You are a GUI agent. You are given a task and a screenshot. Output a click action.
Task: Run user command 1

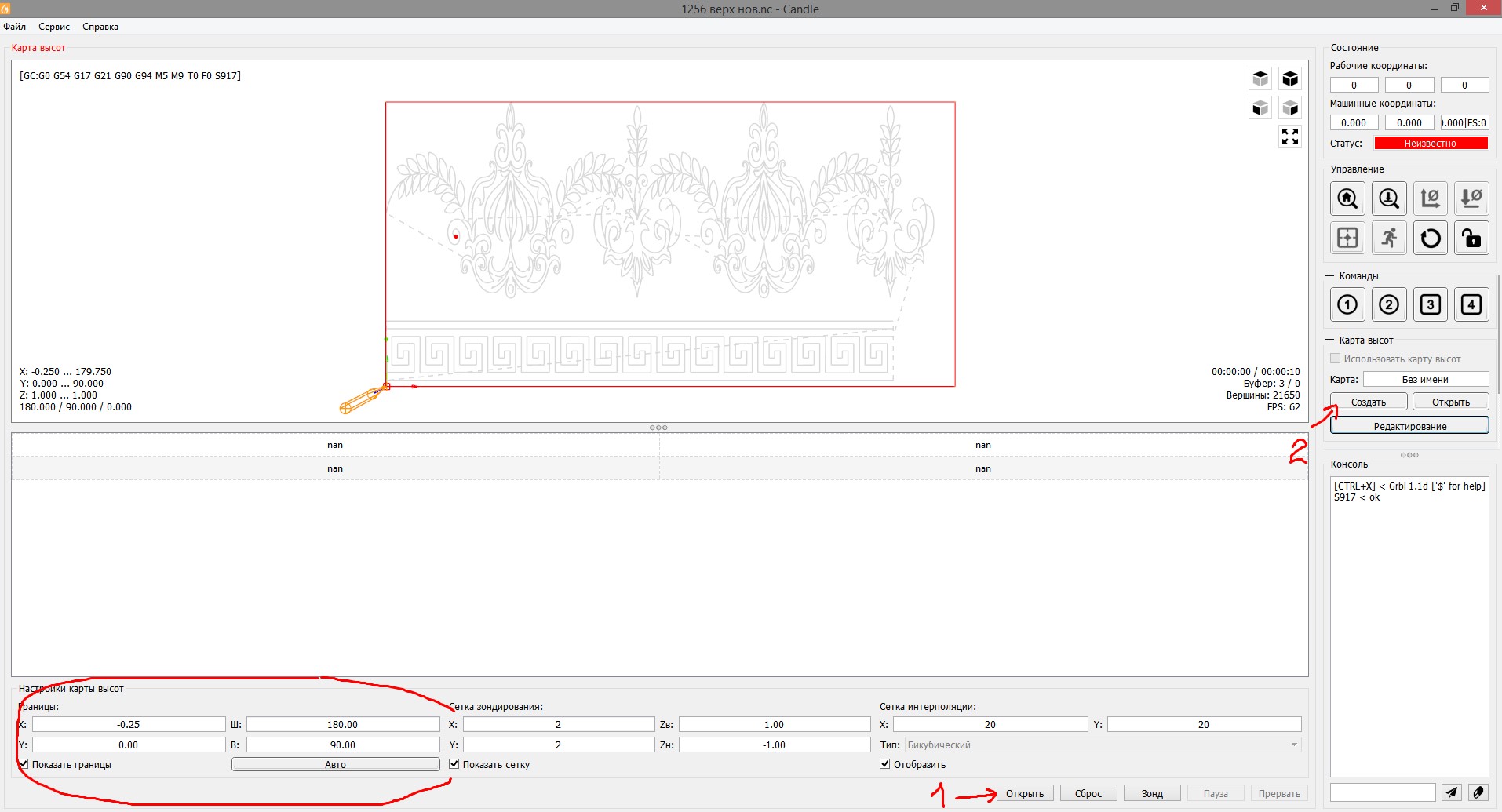(1347, 304)
